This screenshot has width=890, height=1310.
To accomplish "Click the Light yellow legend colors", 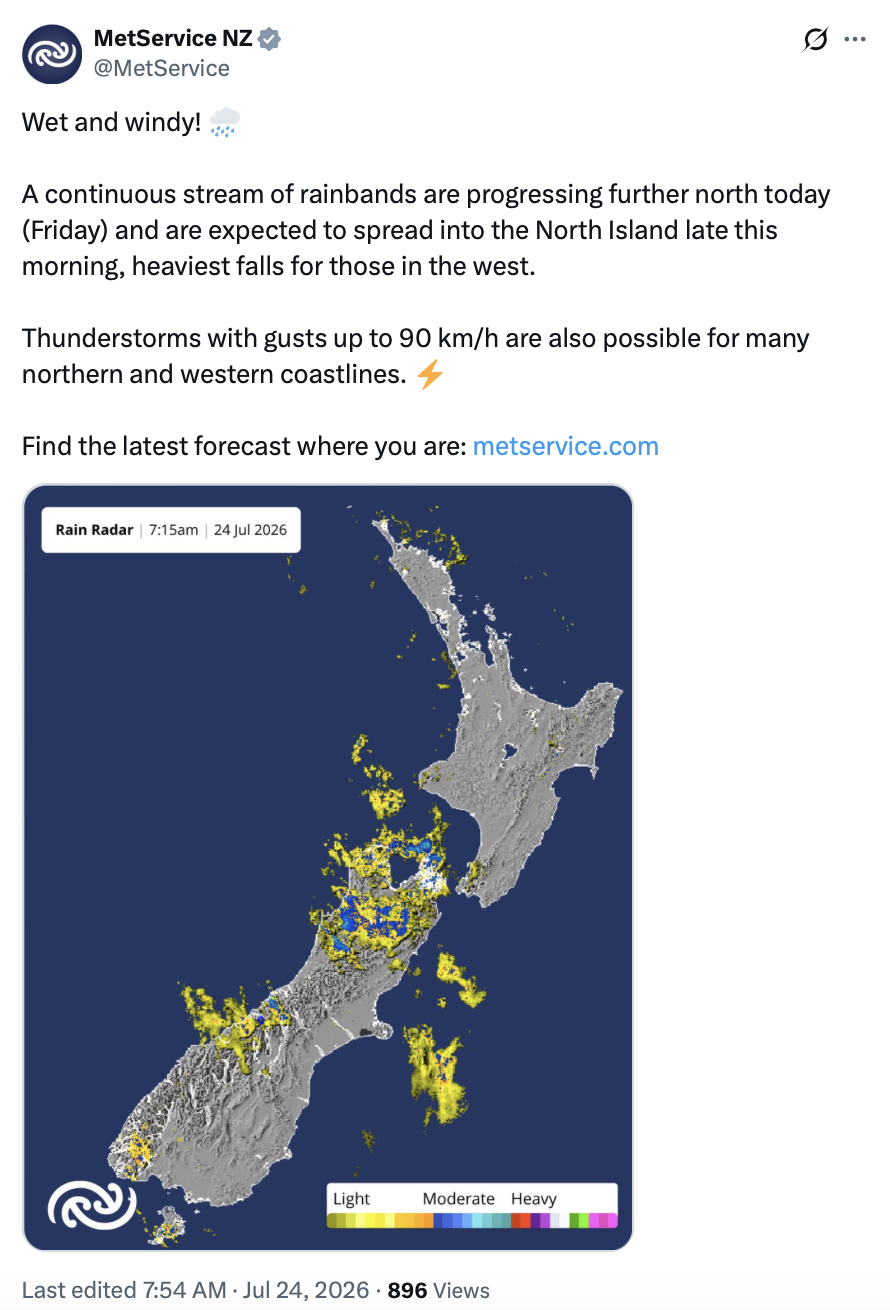I will click(380, 1220).
